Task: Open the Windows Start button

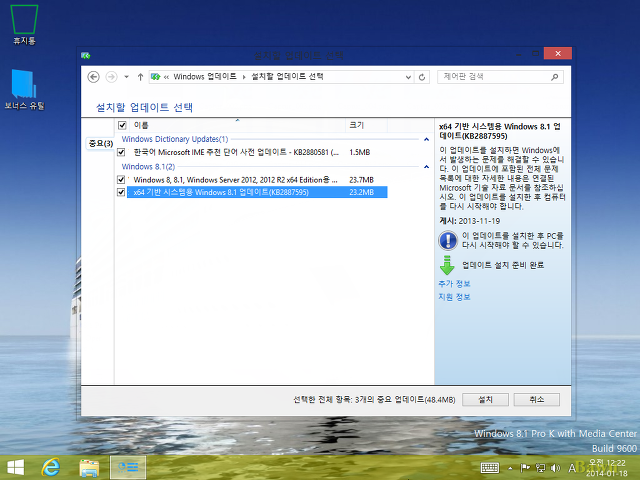Action: coord(16,467)
